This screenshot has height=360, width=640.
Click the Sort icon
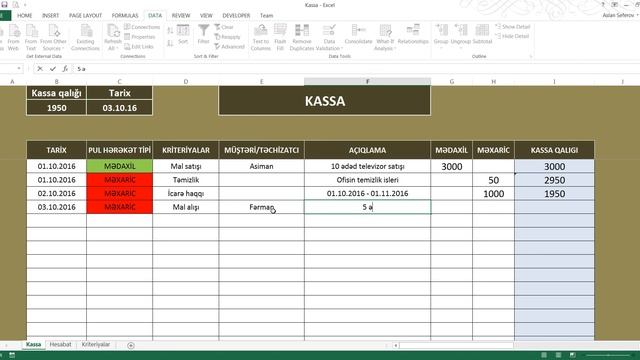click(183, 34)
